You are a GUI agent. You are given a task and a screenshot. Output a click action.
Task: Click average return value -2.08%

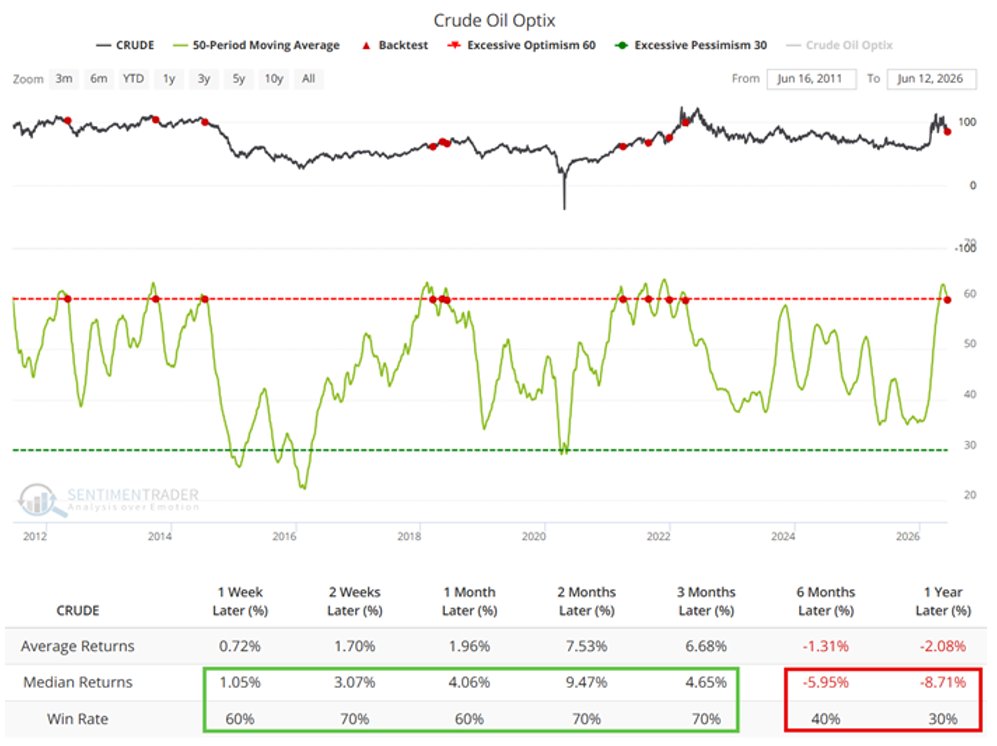(x=943, y=646)
